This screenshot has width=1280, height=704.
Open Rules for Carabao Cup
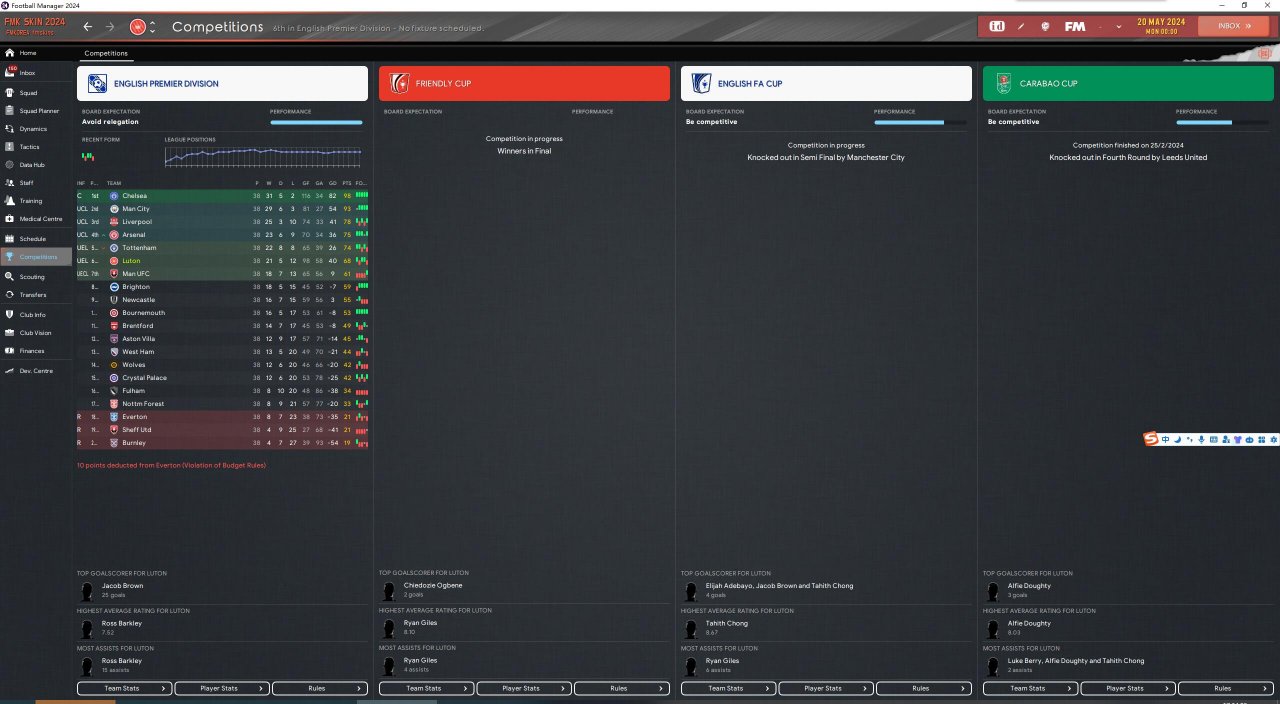click(1226, 688)
